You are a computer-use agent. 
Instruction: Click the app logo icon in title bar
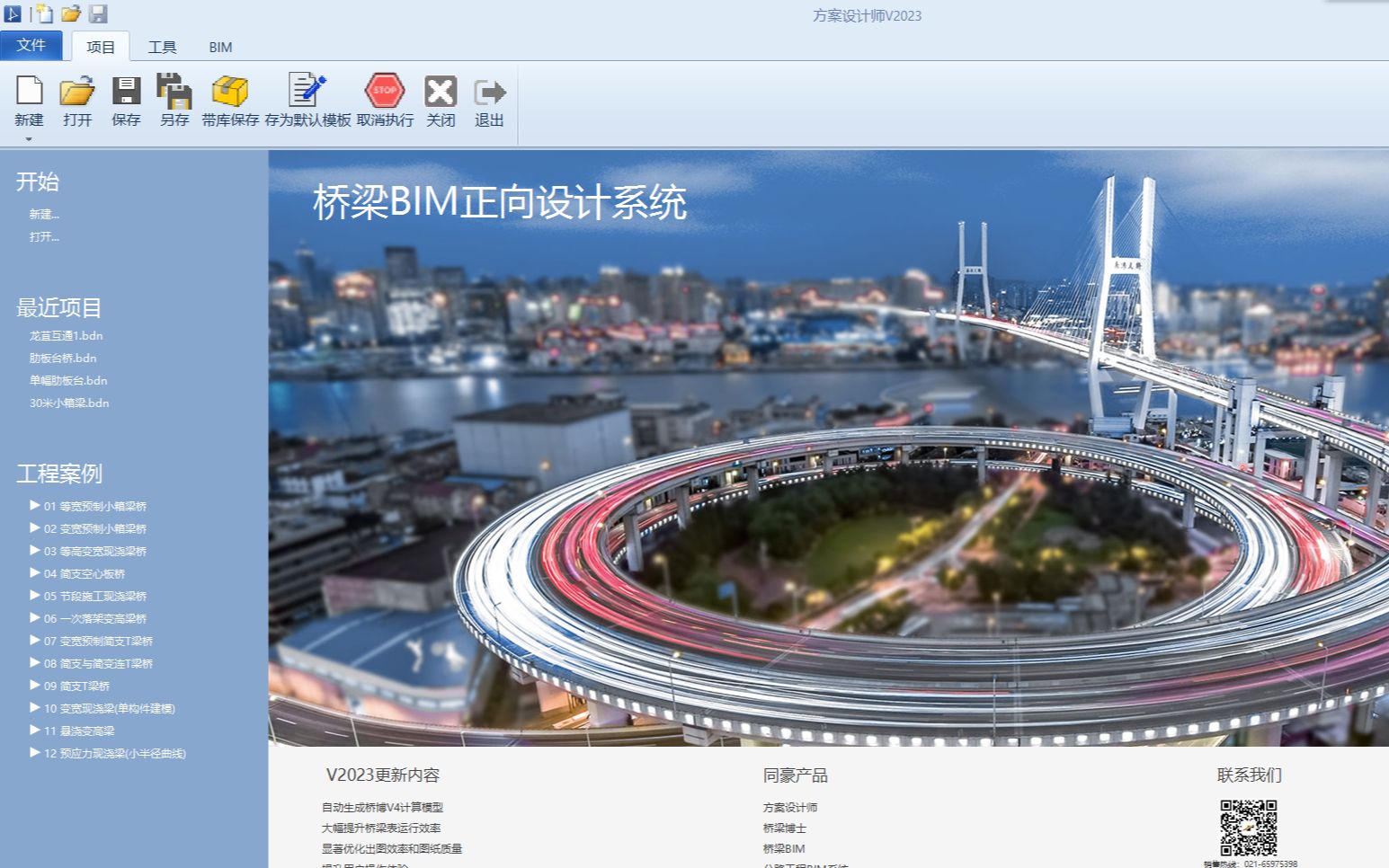pyautogui.click(x=13, y=13)
